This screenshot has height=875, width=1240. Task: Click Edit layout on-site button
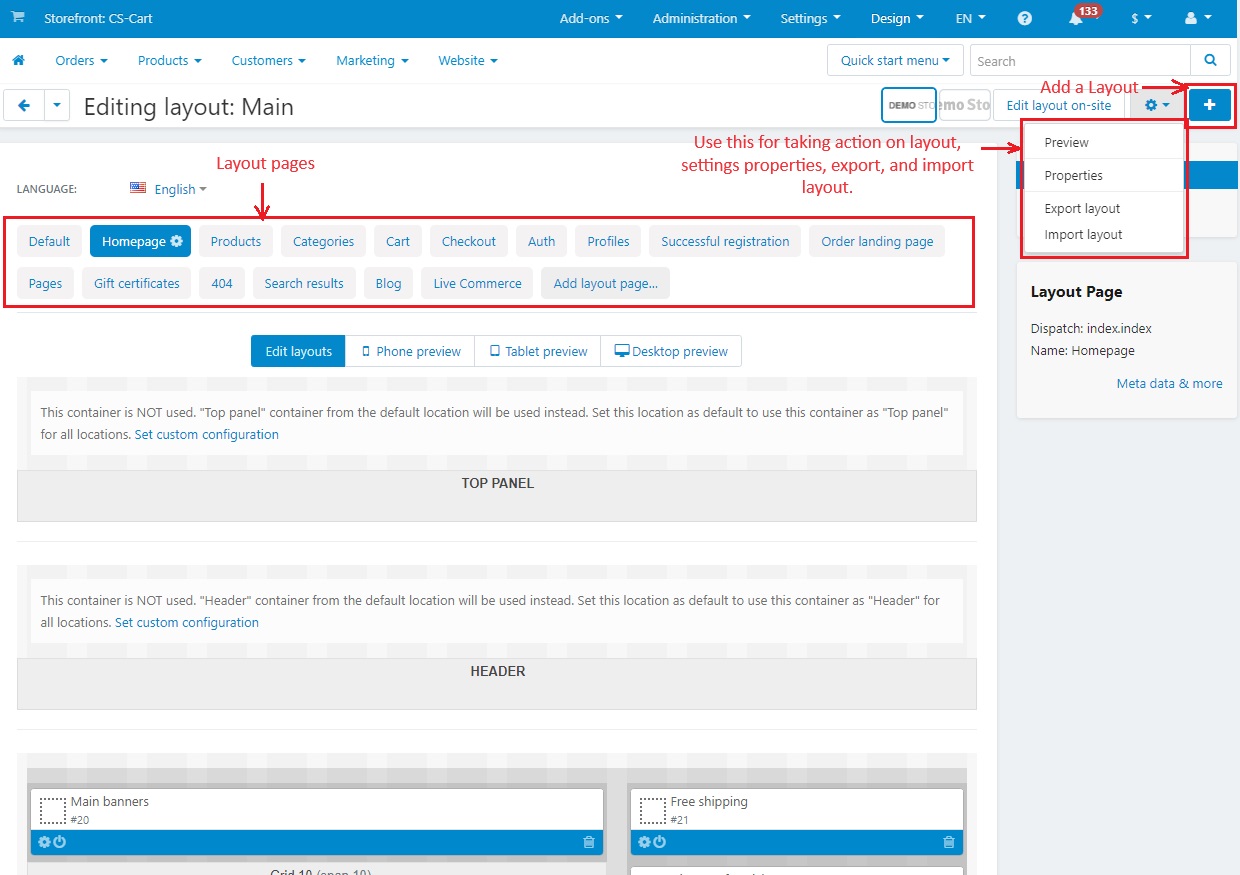(1059, 105)
